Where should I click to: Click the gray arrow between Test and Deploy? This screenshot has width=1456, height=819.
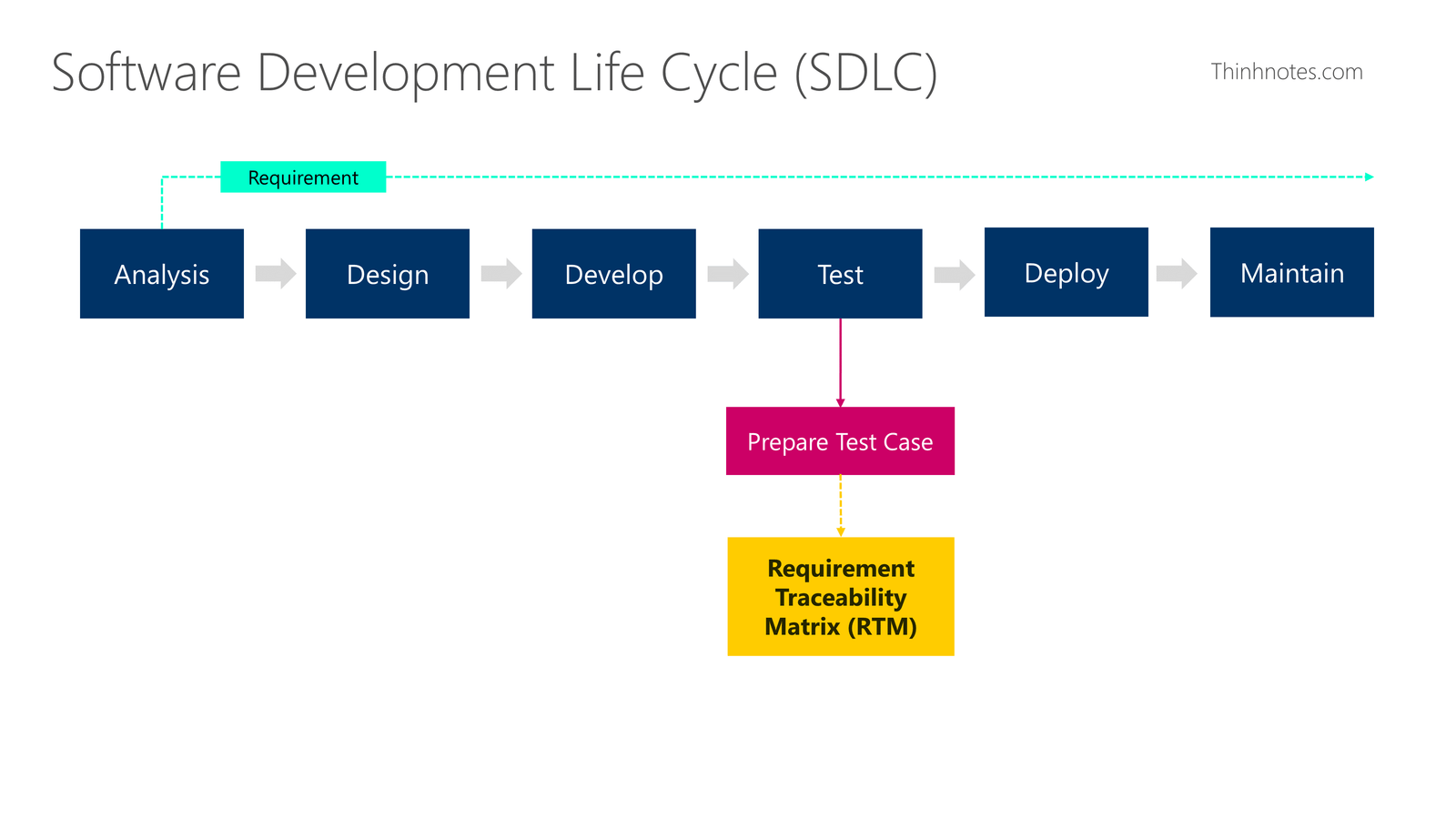(955, 274)
